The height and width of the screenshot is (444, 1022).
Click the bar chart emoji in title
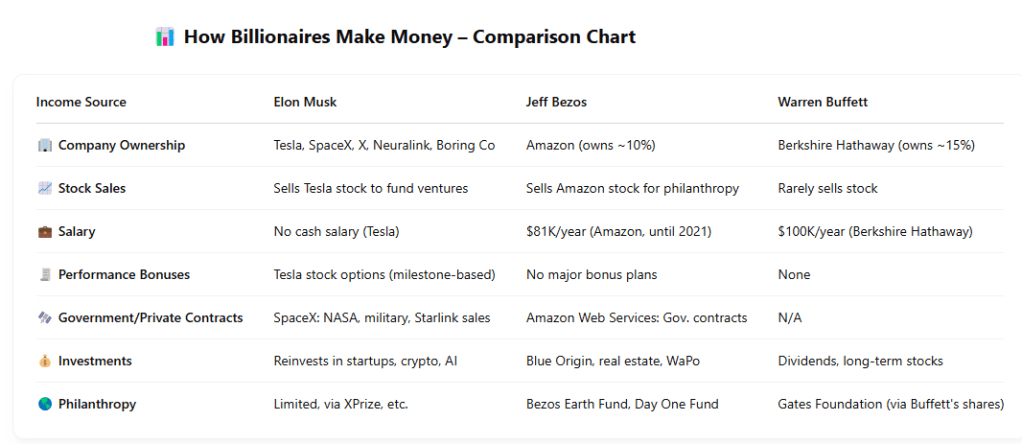[165, 38]
